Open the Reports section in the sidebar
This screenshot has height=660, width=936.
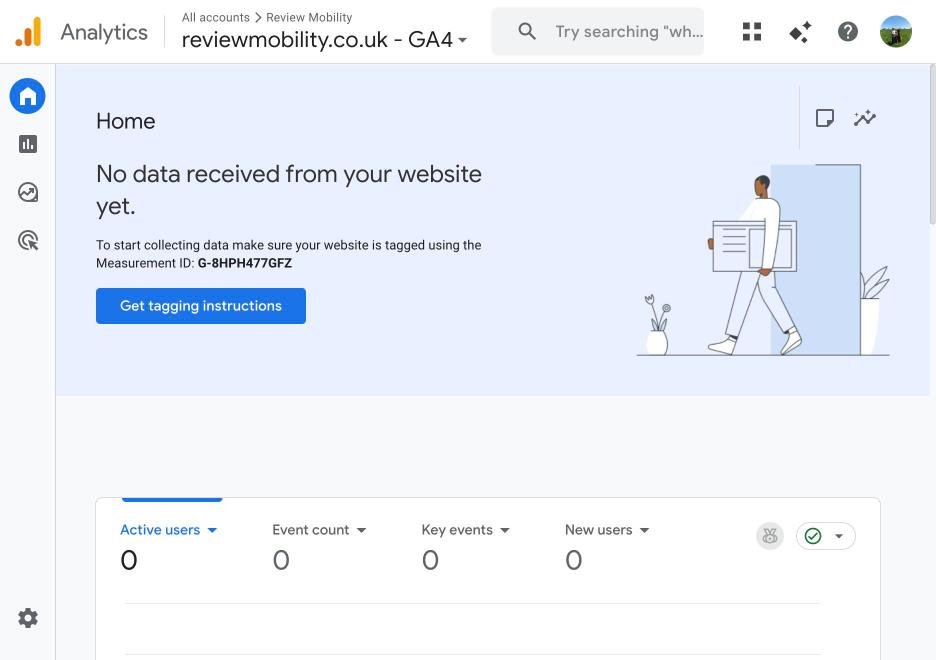27,143
